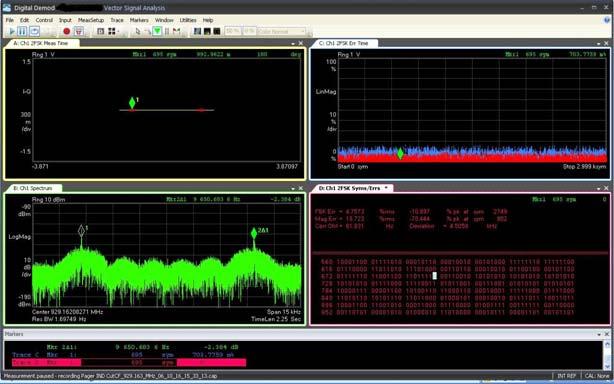Image resolution: width=614 pixels, height=384 pixels.
Task: Select the C: Ch1 2FSK Err Time tab
Action: [x=344, y=43]
